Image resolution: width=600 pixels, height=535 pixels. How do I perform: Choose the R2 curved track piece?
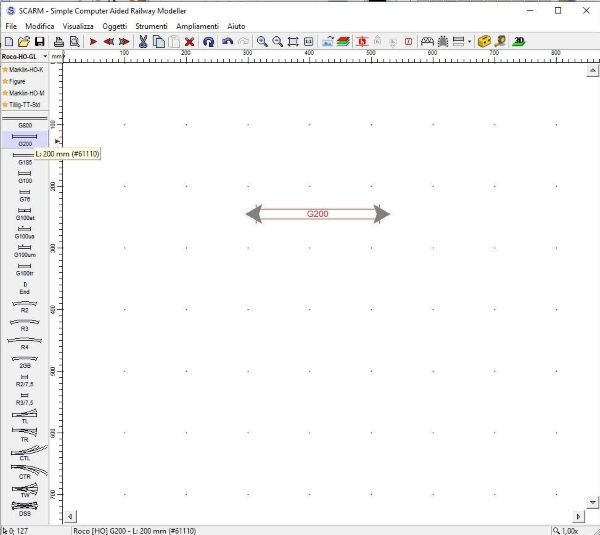[x=25, y=306]
